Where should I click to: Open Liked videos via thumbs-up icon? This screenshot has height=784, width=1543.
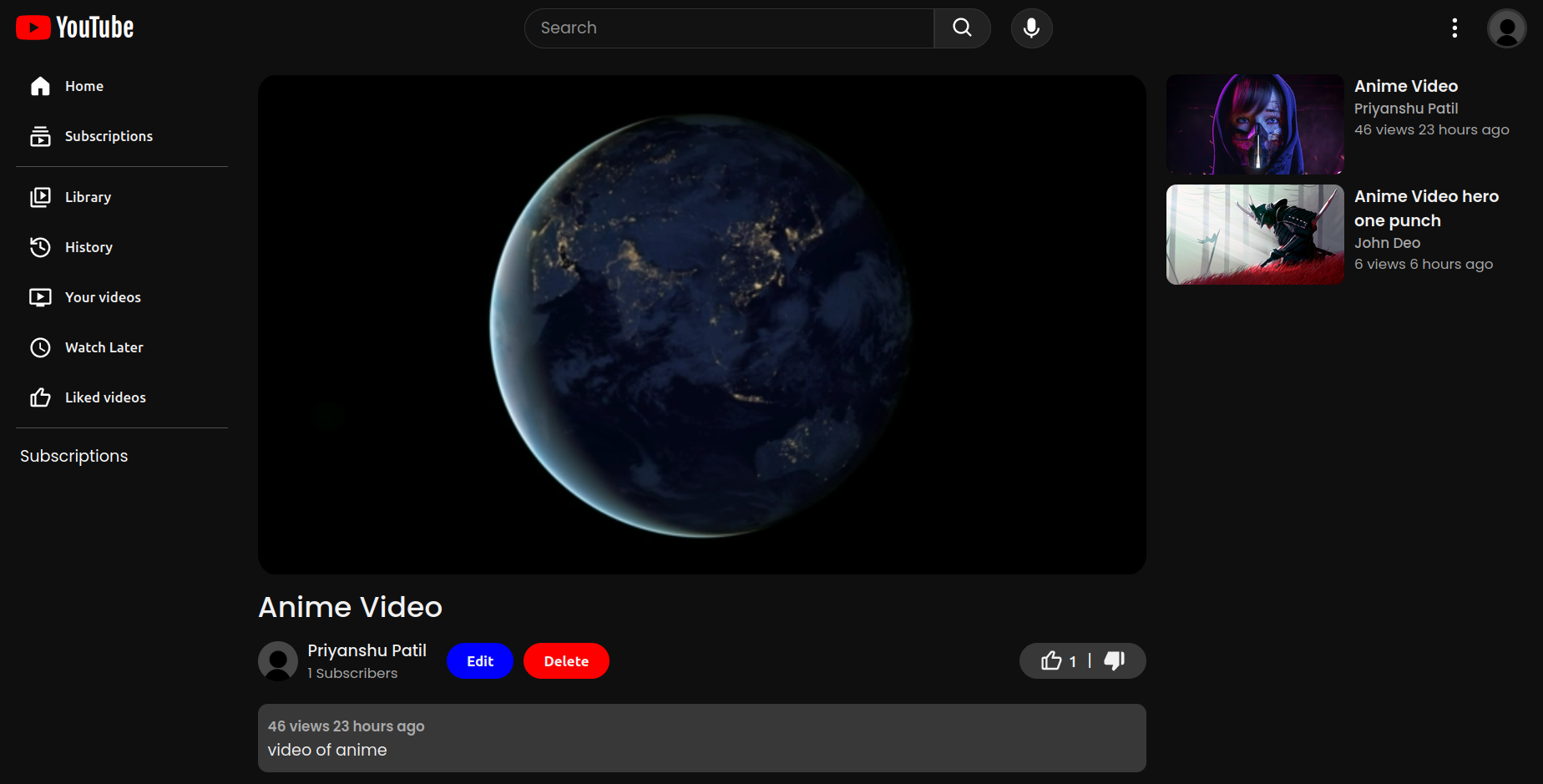(x=40, y=397)
